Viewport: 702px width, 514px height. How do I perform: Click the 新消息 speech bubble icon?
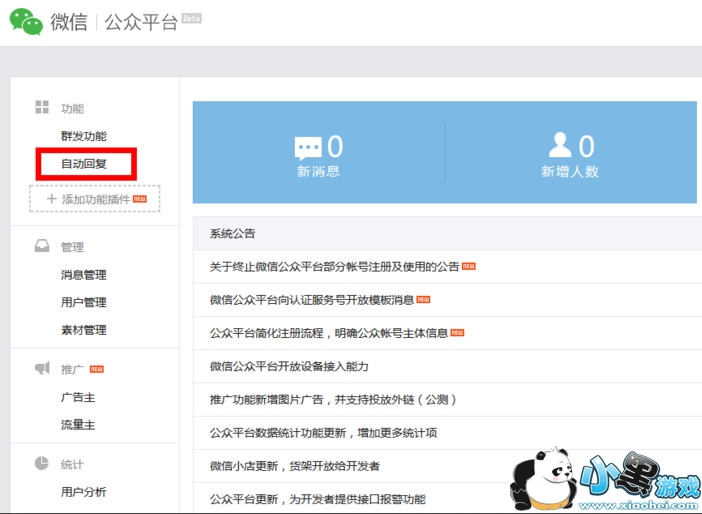(x=308, y=148)
